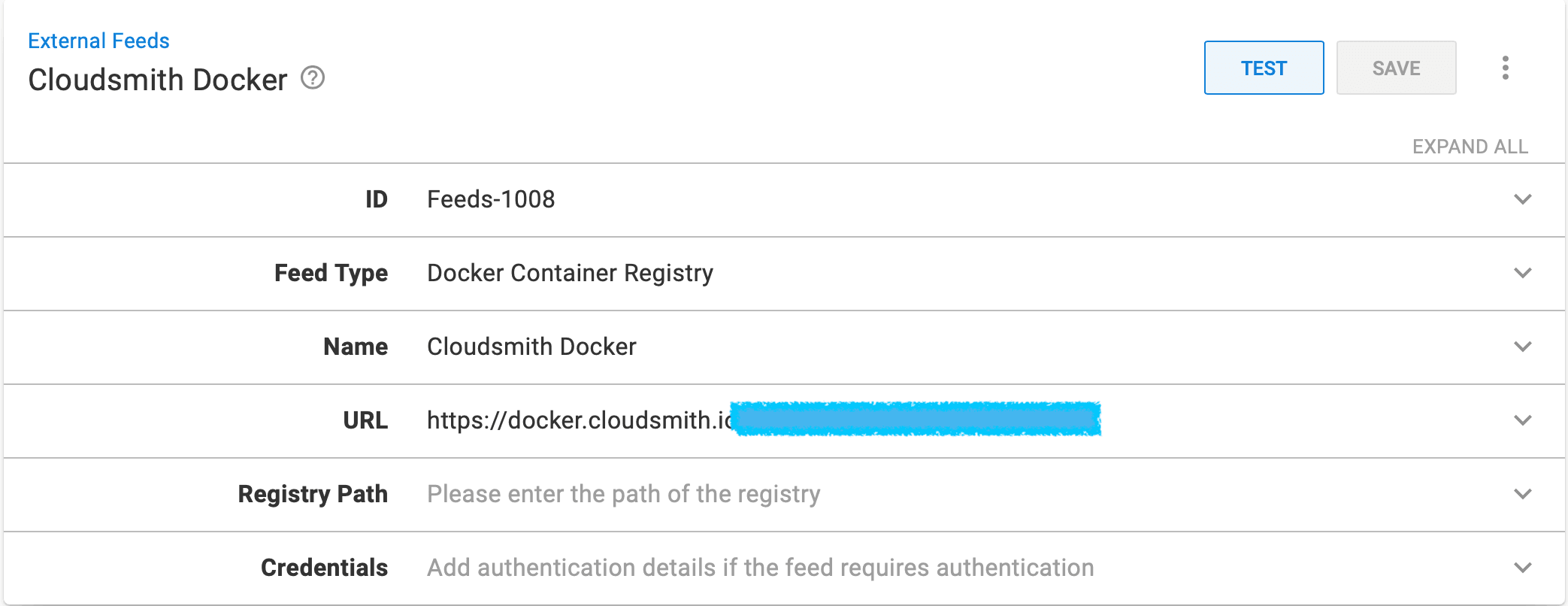1568x606 pixels.
Task: Click the Registry Path placeholder field
Action: 623,494
